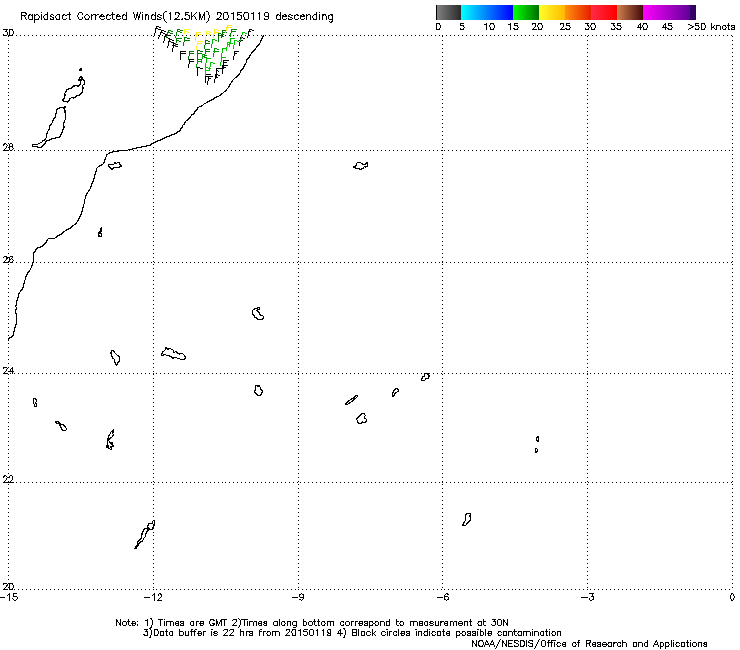Viewport: 740px width, 650px height.
Task: Click the large elongated island outline near 28N
Action: point(50,127)
